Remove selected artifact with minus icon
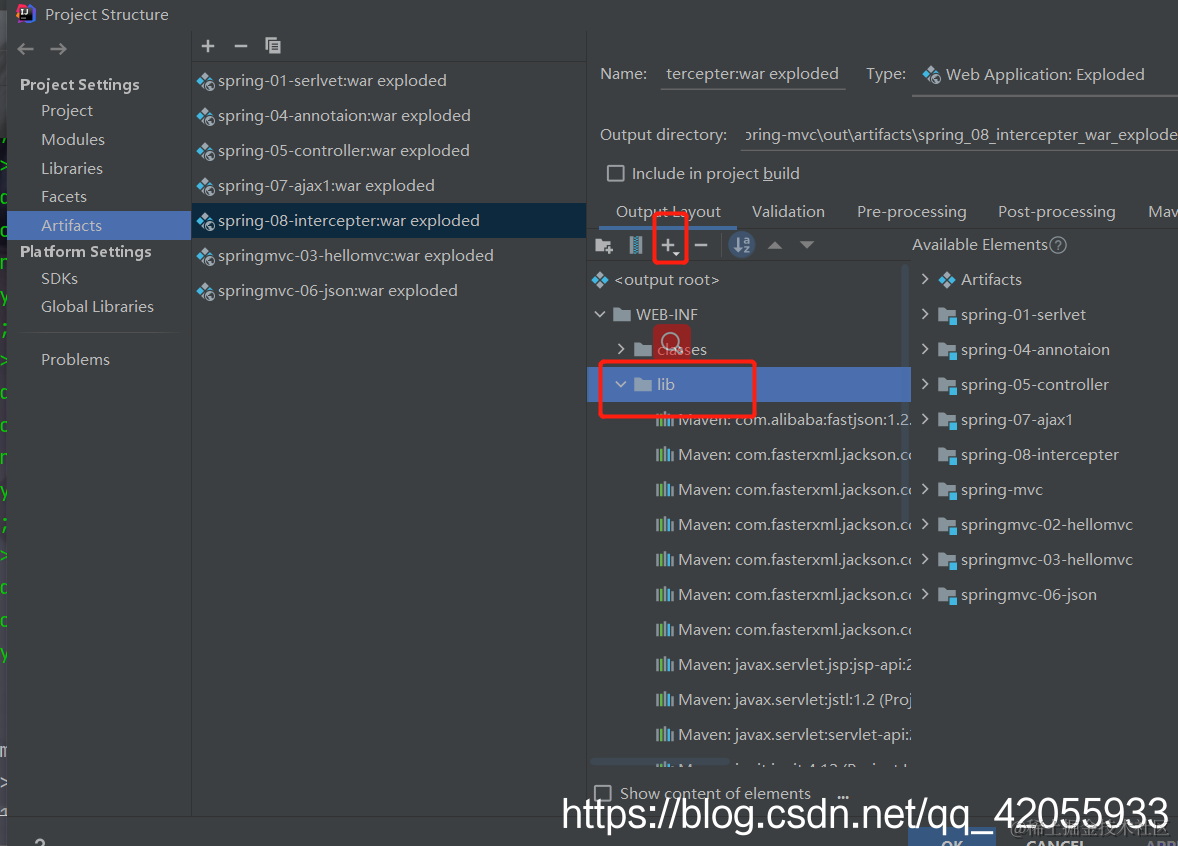This screenshot has width=1178, height=846. point(240,46)
